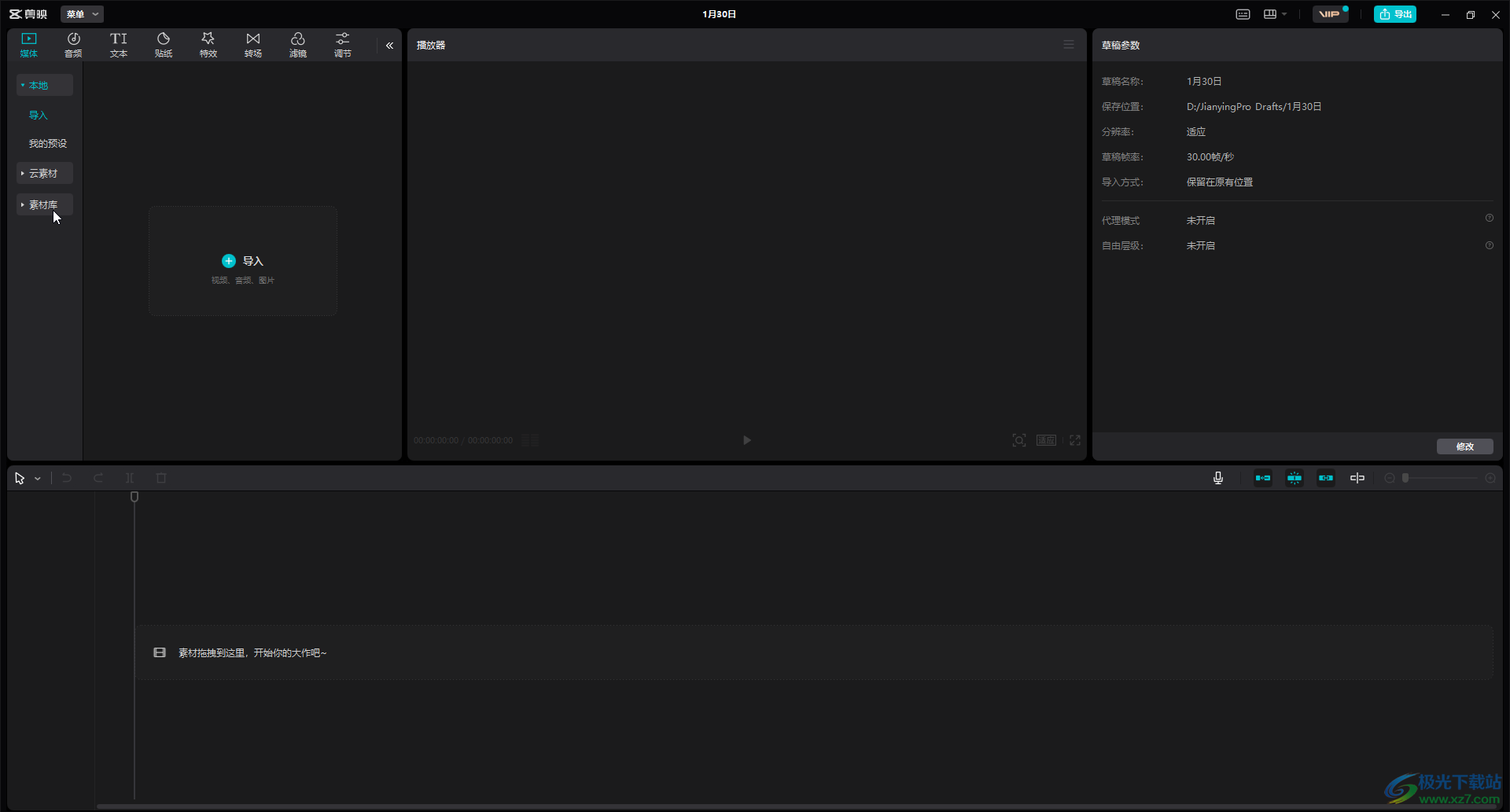Expand the 素材库 material library section
1510x812 pixels.
click(45, 204)
